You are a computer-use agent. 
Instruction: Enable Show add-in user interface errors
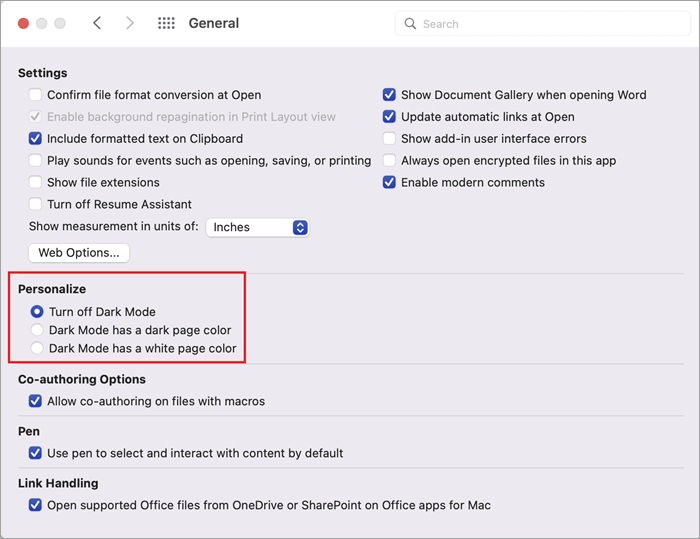(x=390, y=139)
